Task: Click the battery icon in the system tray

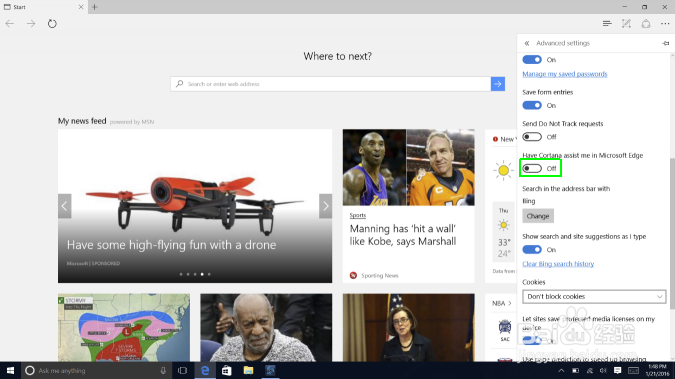Action: coord(576,370)
